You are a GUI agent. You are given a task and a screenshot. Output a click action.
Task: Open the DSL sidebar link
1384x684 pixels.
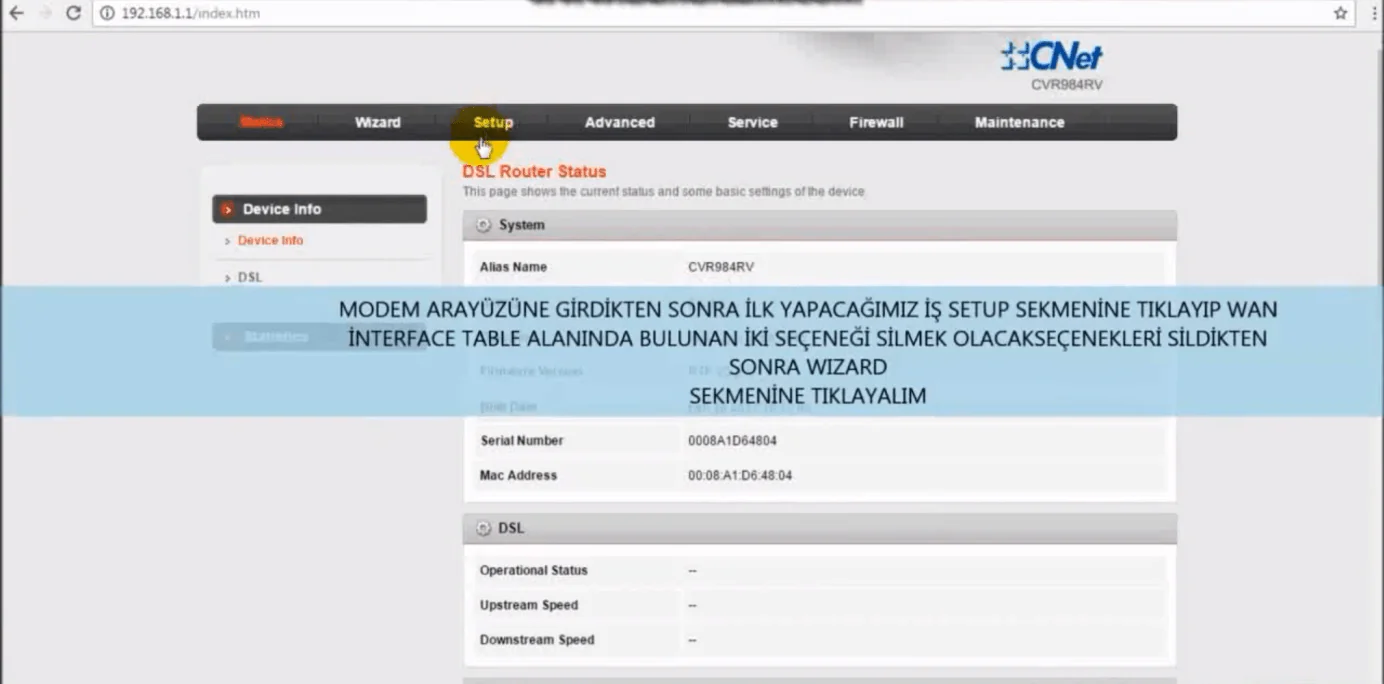(x=250, y=277)
